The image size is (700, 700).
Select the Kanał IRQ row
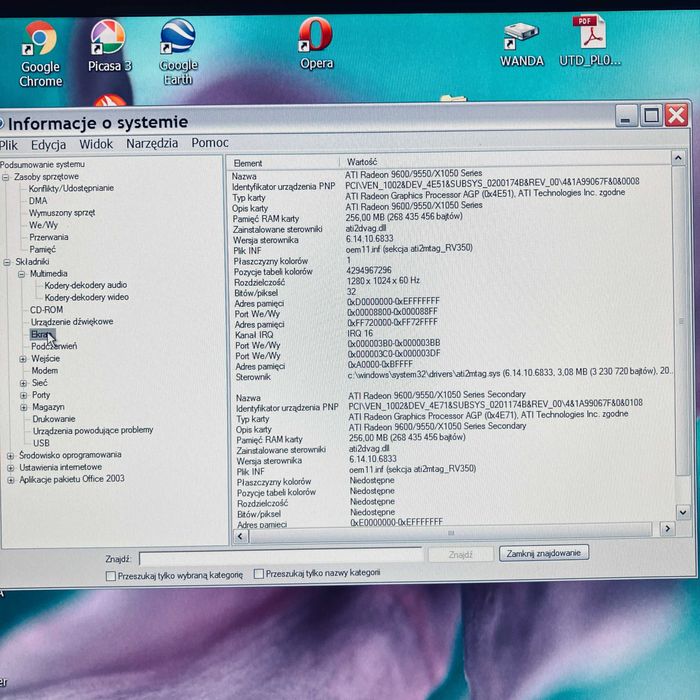point(304,334)
